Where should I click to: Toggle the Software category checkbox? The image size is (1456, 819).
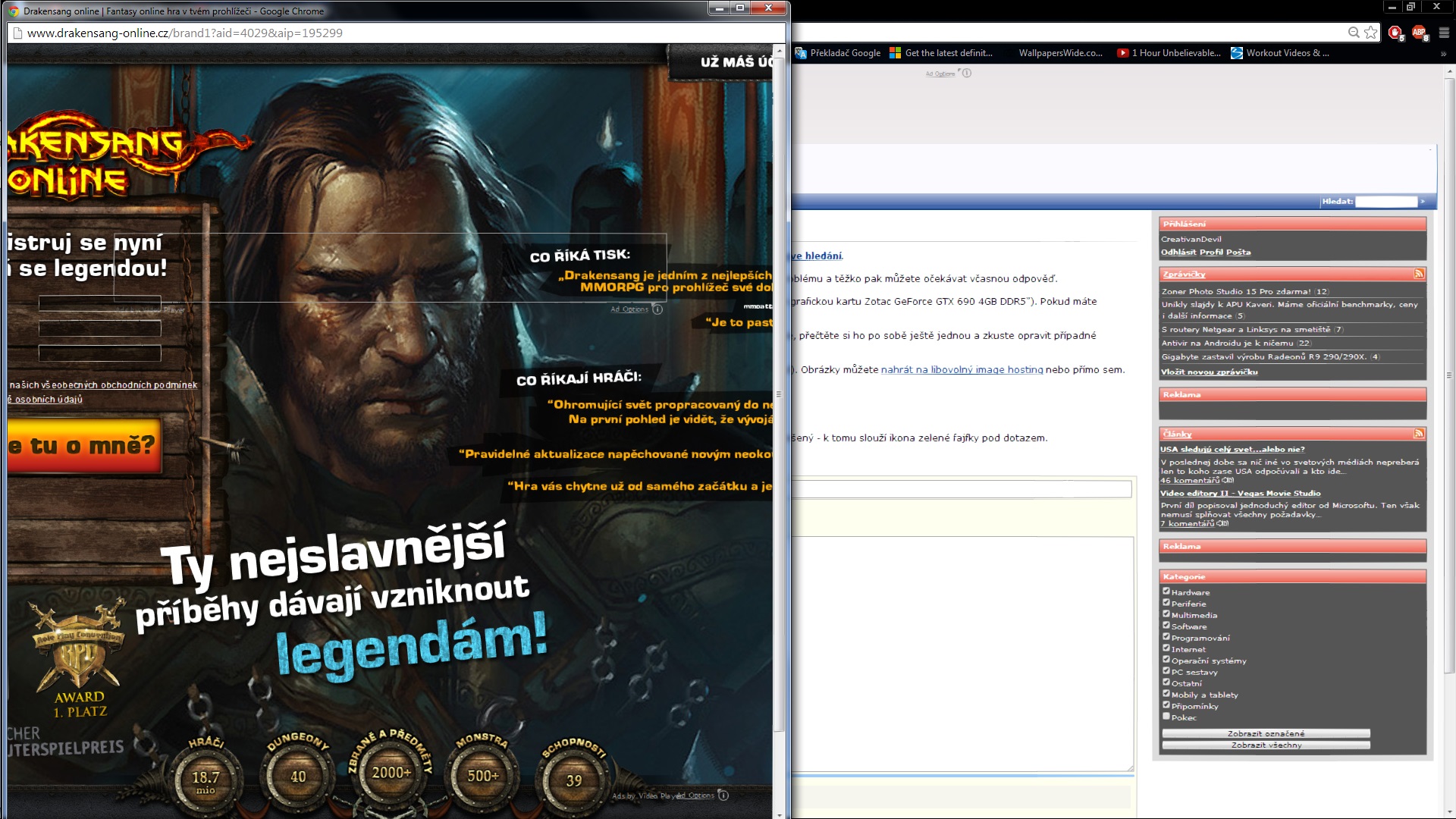point(1166,626)
